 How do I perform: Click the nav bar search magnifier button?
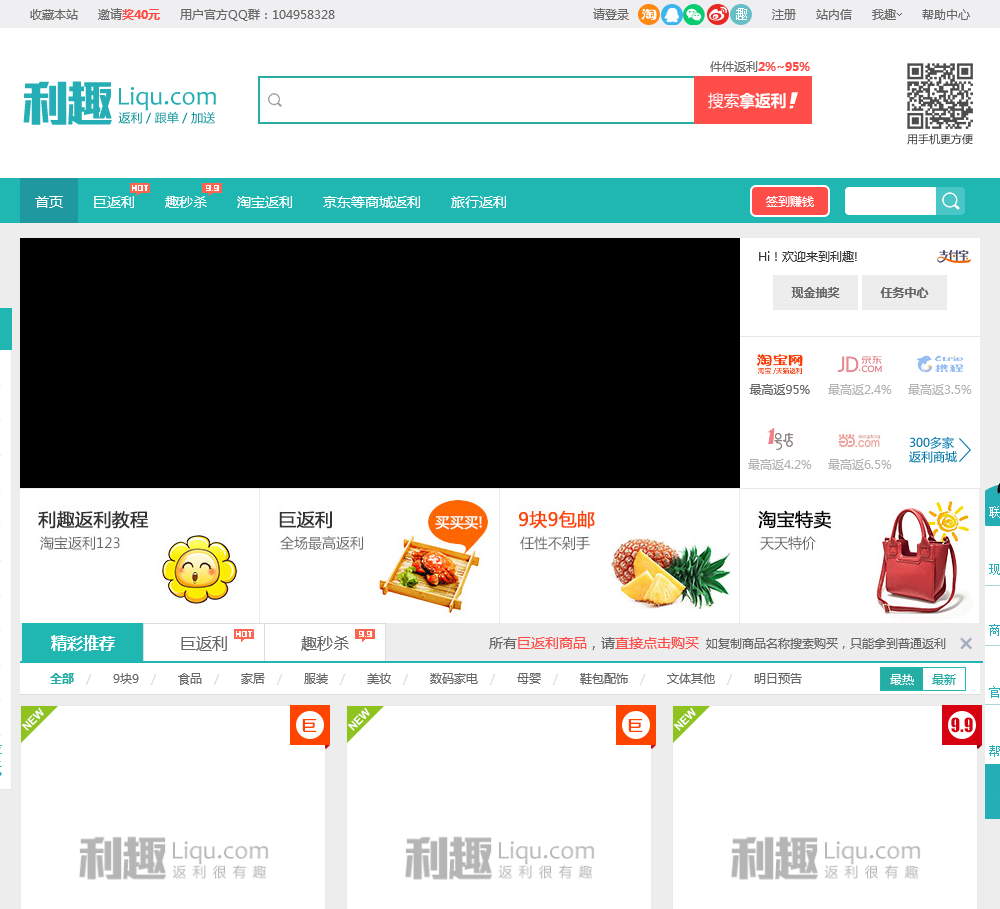pyautogui.click(x=950, y=202)
